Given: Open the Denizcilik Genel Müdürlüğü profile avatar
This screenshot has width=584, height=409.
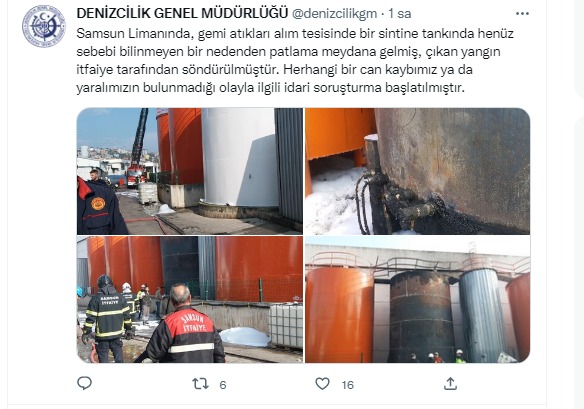Looking at the screenshot, I should click(x=44, y=26).
